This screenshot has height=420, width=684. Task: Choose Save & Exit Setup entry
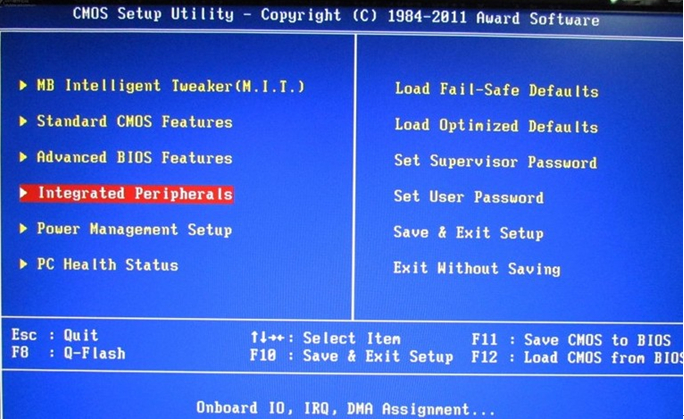[469, 232]
